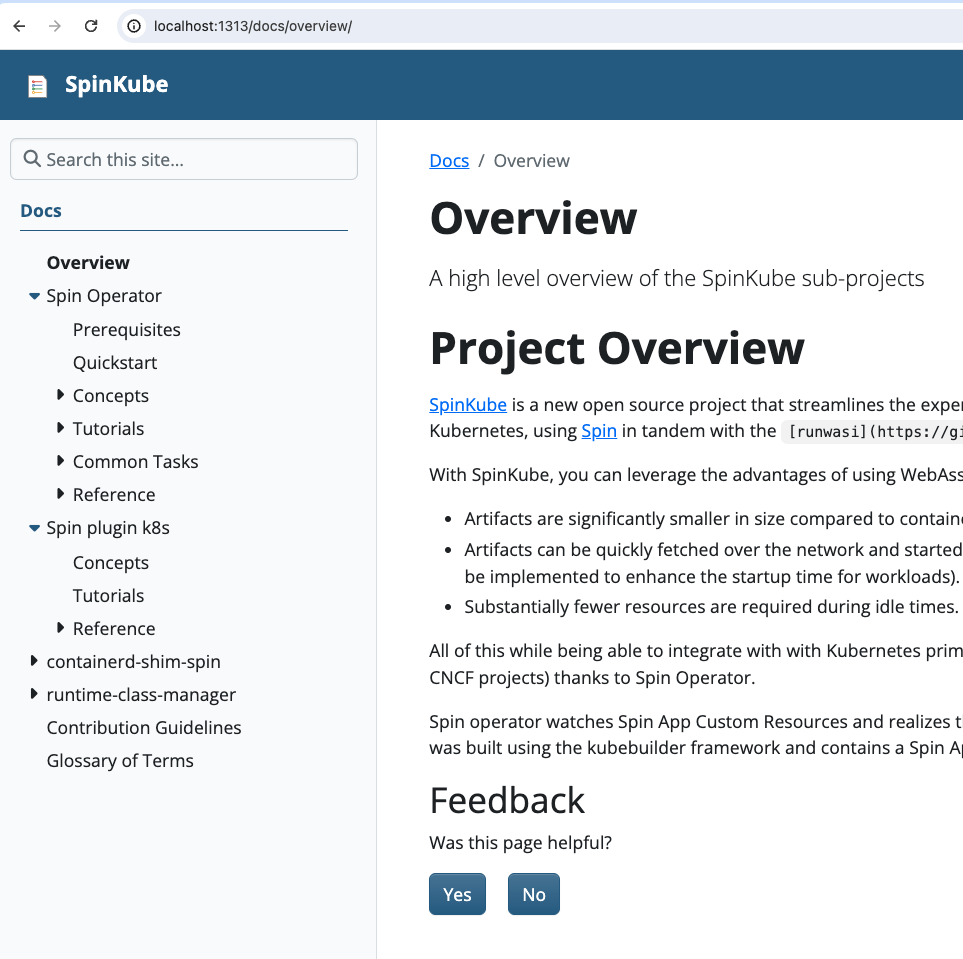Expand Tutorials under Spin Operator

tap(60, 428)
